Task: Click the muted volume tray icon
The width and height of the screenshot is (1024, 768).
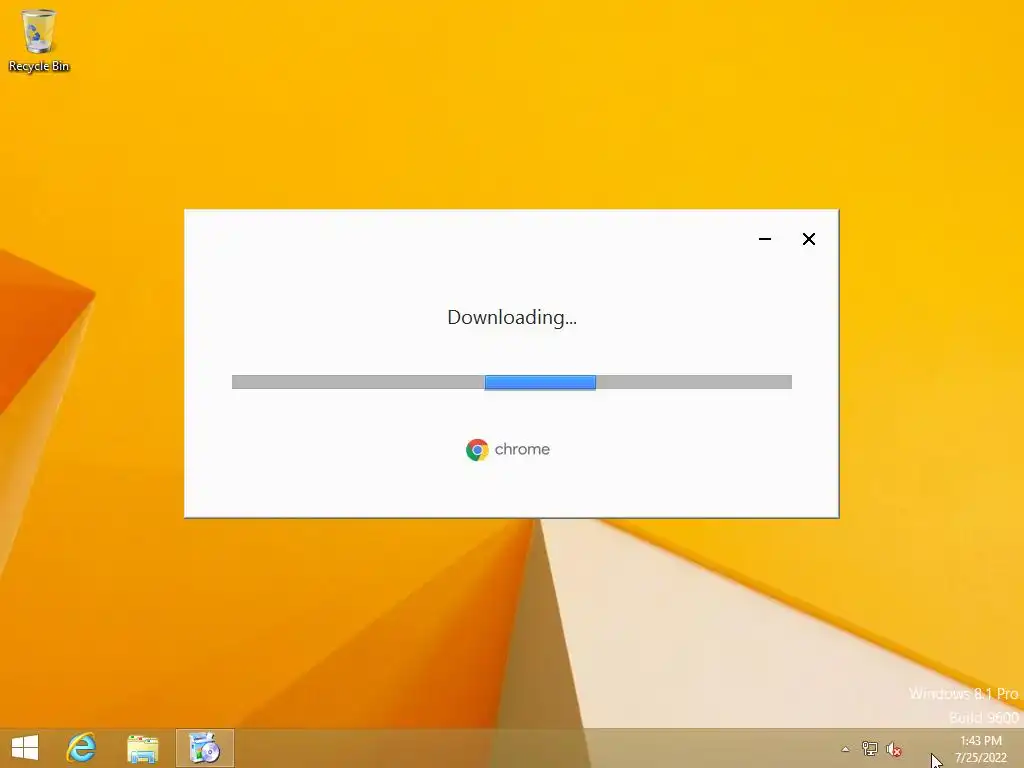Action: click(894, 749)
